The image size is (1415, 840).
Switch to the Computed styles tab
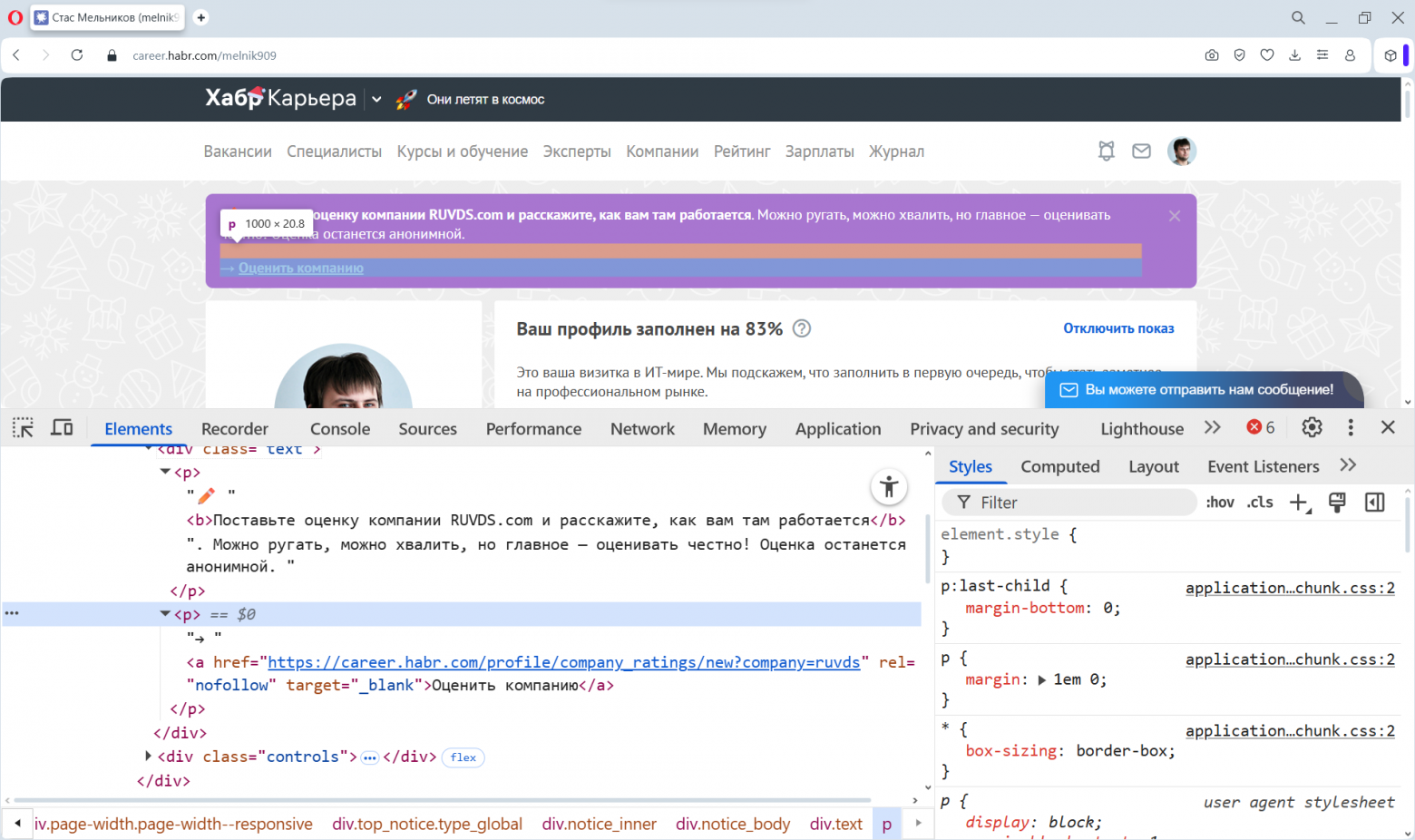[1060, 466]
